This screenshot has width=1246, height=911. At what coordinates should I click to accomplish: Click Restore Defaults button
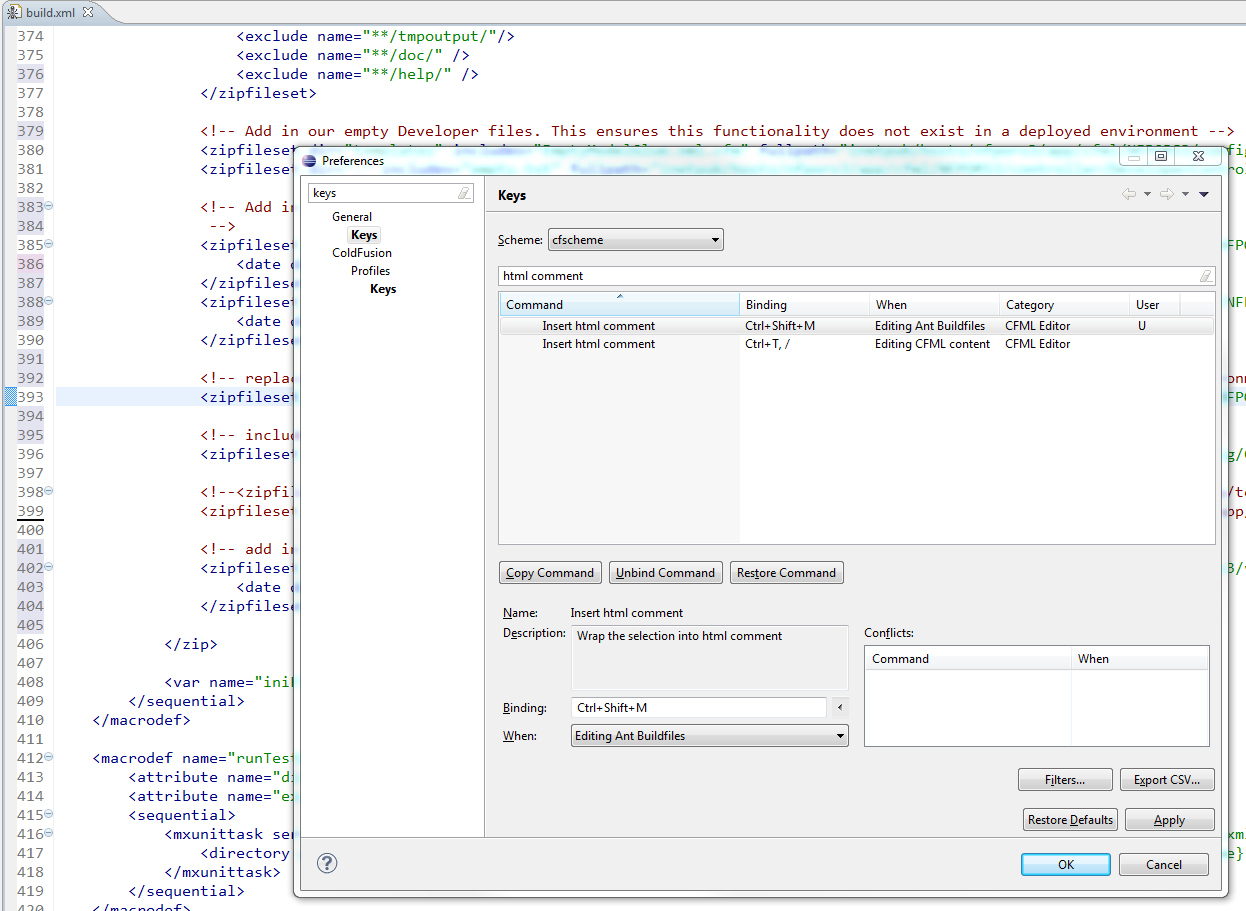[1070, 820]
